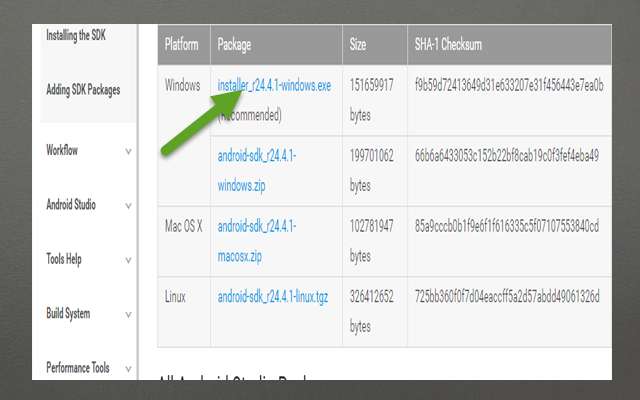Viewport: 640px width, 400px height.
Task: Expand the Build System chevron arrow
Action: tap(128, 314)
